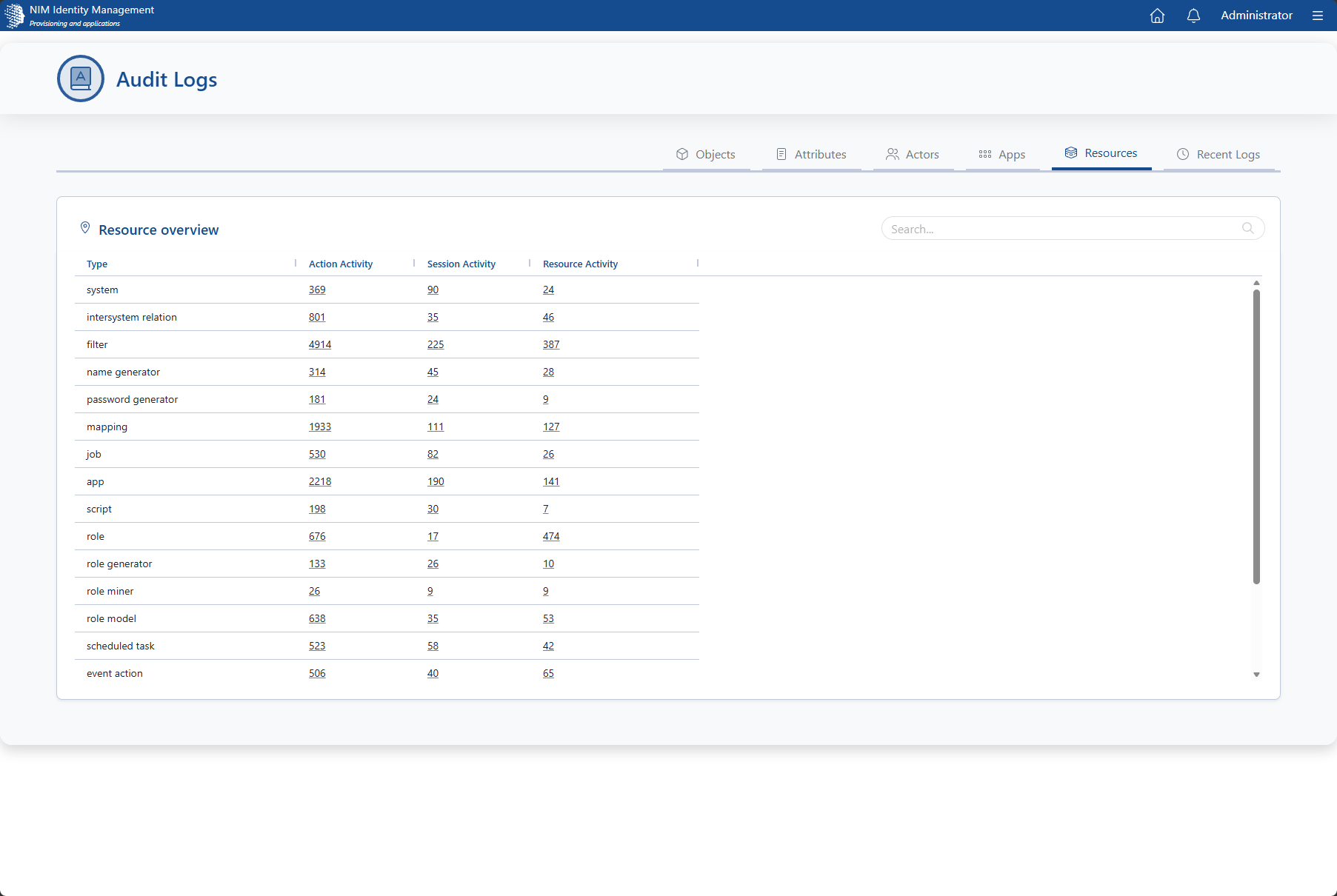Select the 'intersystem relation' type row
This screenshot has height=896, width=1337.
tap(387, 317)
